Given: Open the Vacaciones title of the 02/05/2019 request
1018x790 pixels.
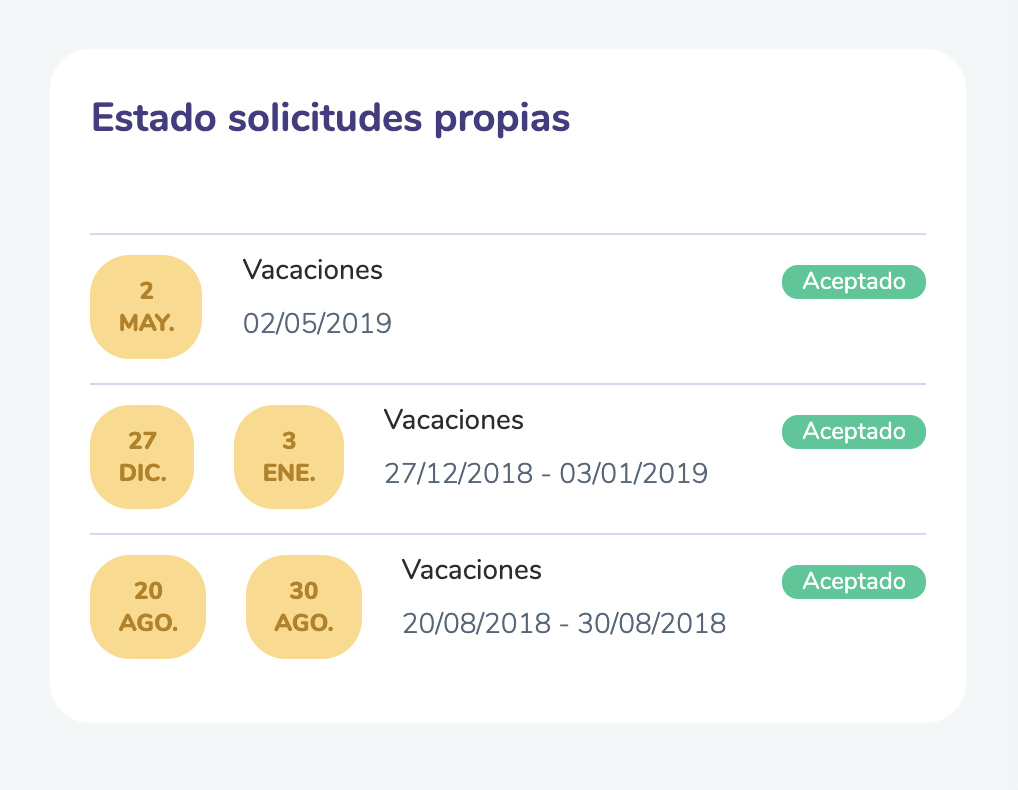Looking at the screenshot, I should (312, 270).
